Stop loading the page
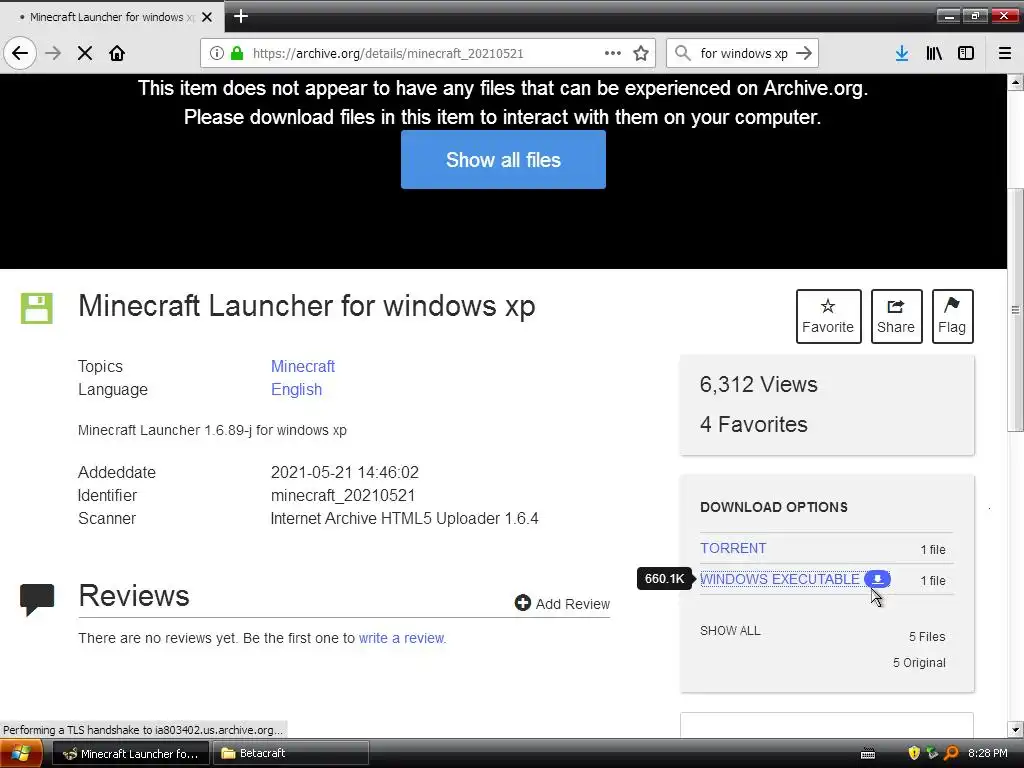1024x768 pixels. pyautogui.click(x=85, y=54)
